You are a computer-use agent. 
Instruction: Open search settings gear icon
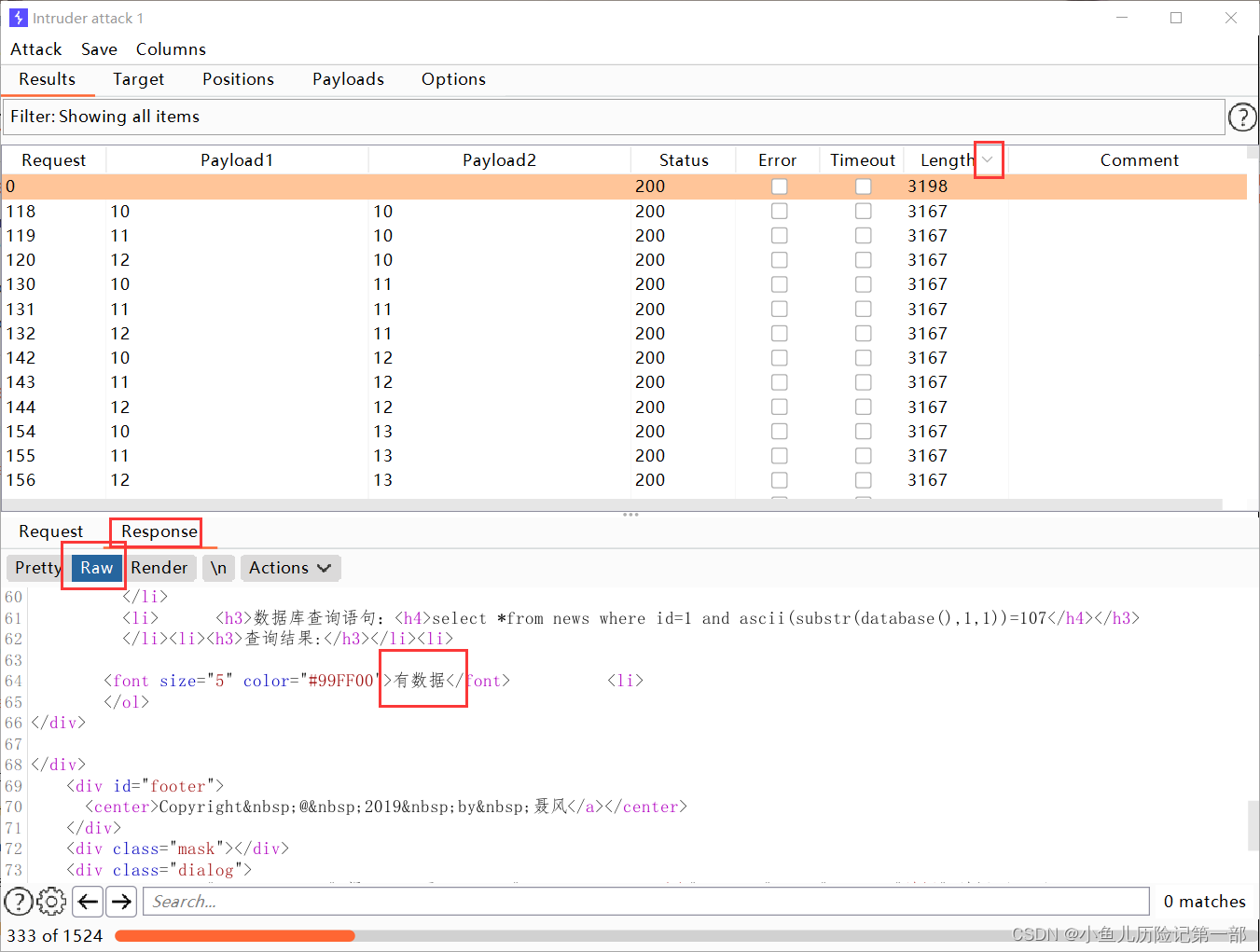[52, 902]
